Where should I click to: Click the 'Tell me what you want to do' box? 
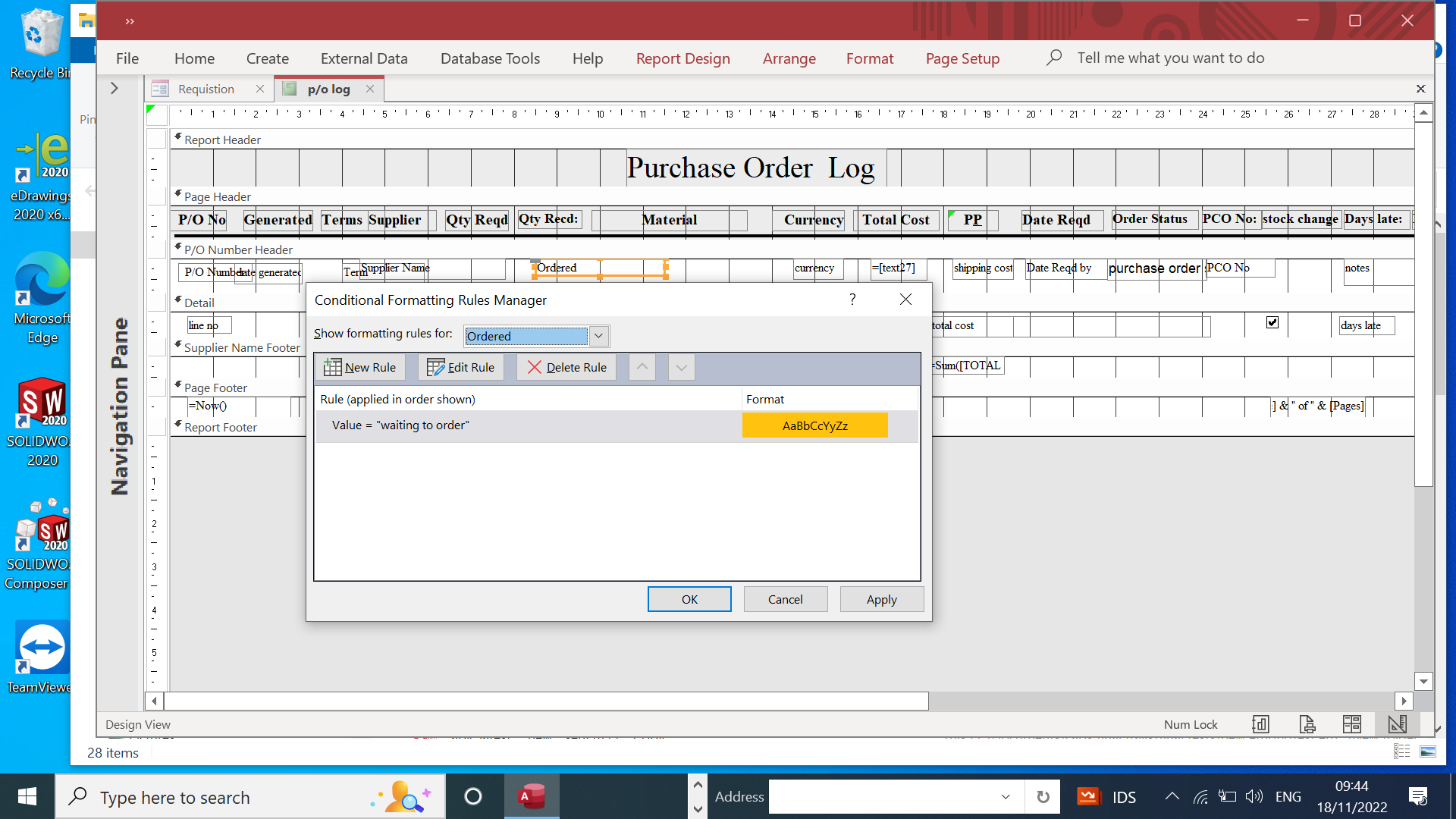click(x=1171, y=58)
